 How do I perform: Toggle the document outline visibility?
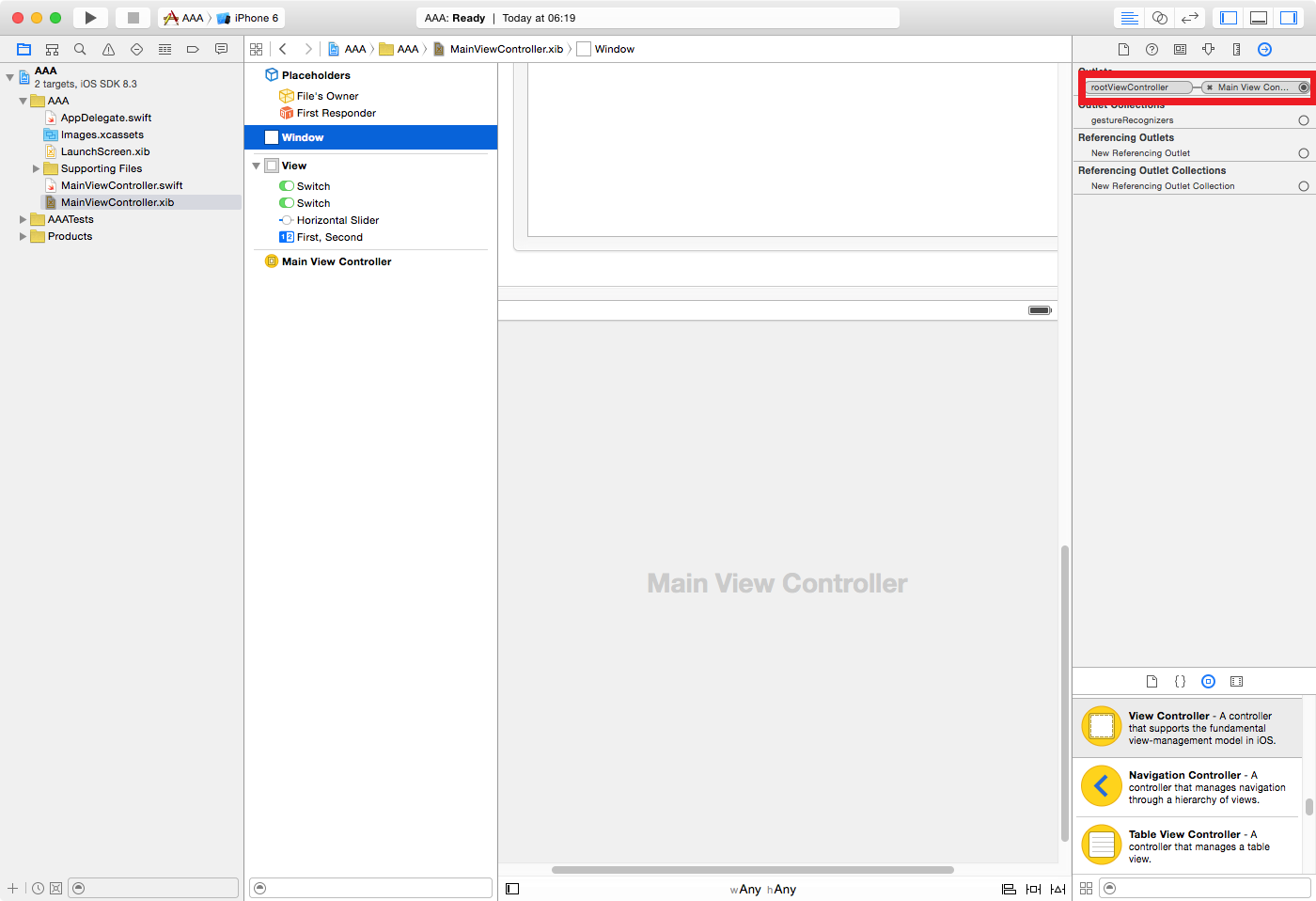(512, 889)
